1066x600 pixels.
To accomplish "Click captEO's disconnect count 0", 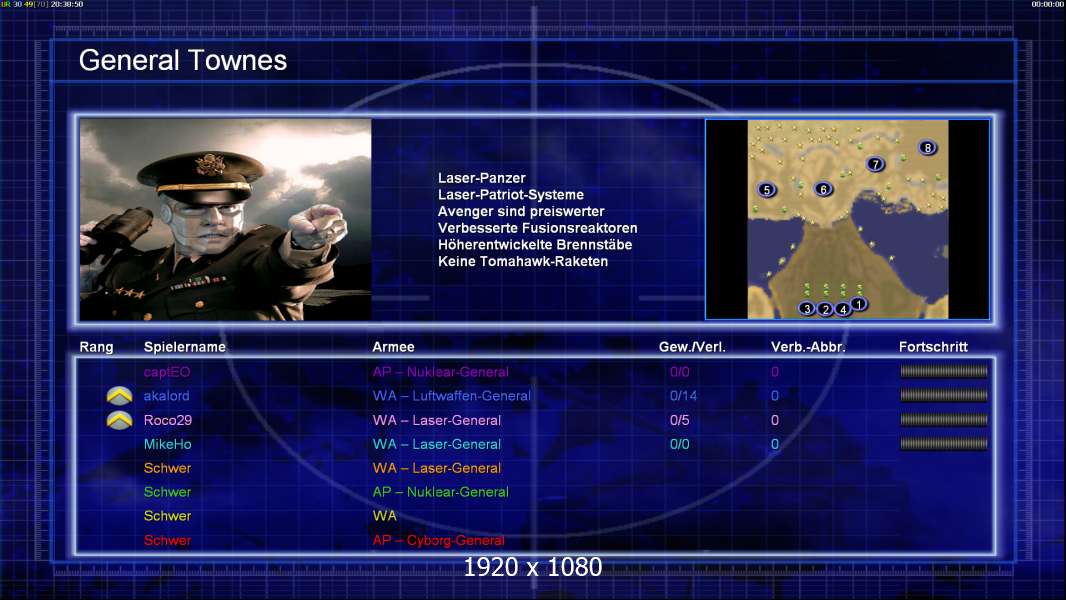I will pos(775,372).
